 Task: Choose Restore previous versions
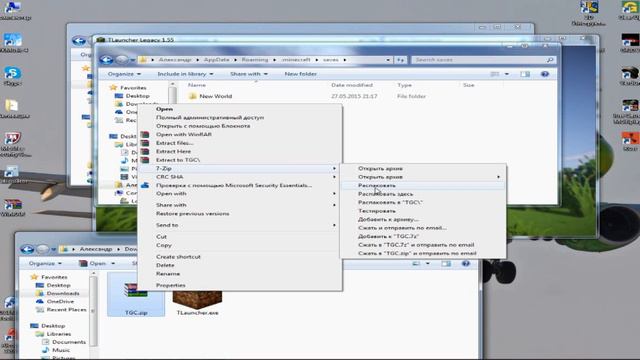(x=193, y=213)
